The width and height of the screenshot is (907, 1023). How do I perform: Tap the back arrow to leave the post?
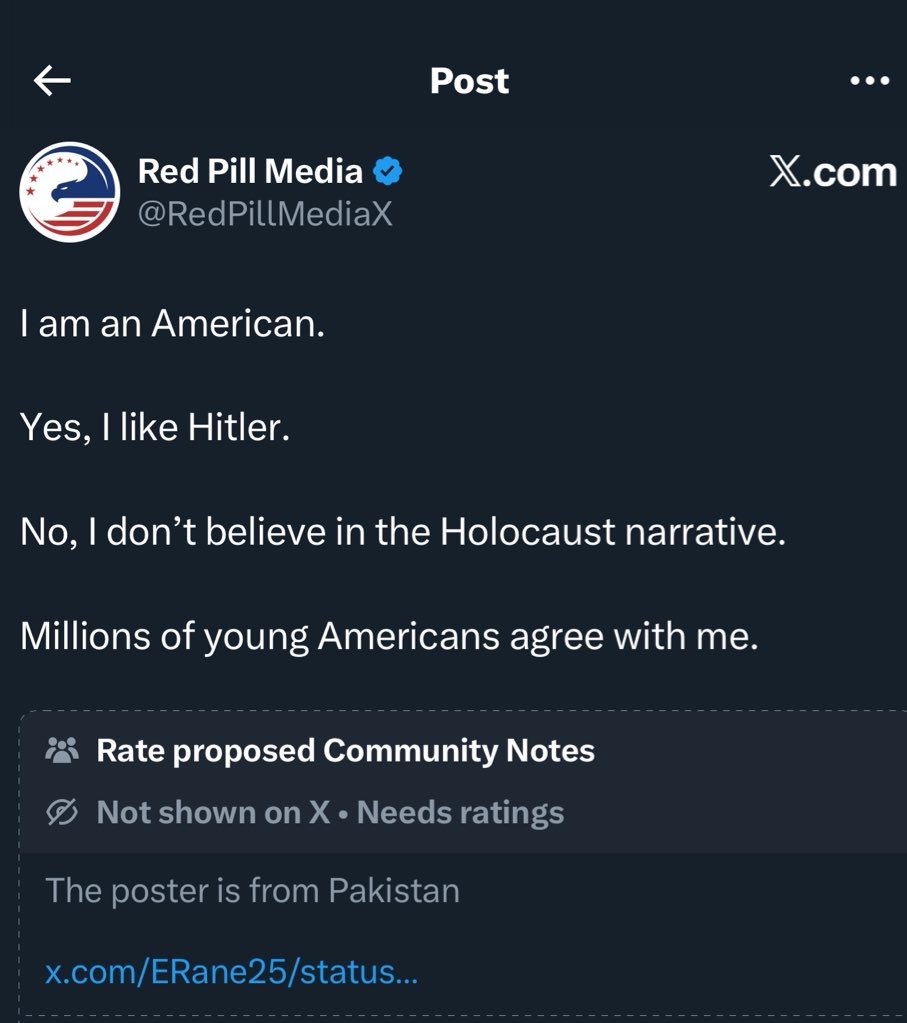tap(52, 82)
